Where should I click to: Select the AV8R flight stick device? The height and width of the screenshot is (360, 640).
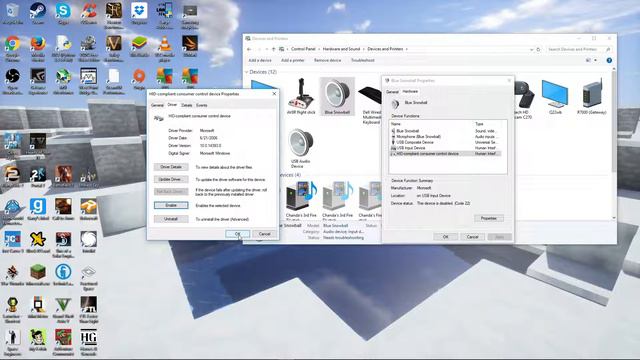[301, 96]
